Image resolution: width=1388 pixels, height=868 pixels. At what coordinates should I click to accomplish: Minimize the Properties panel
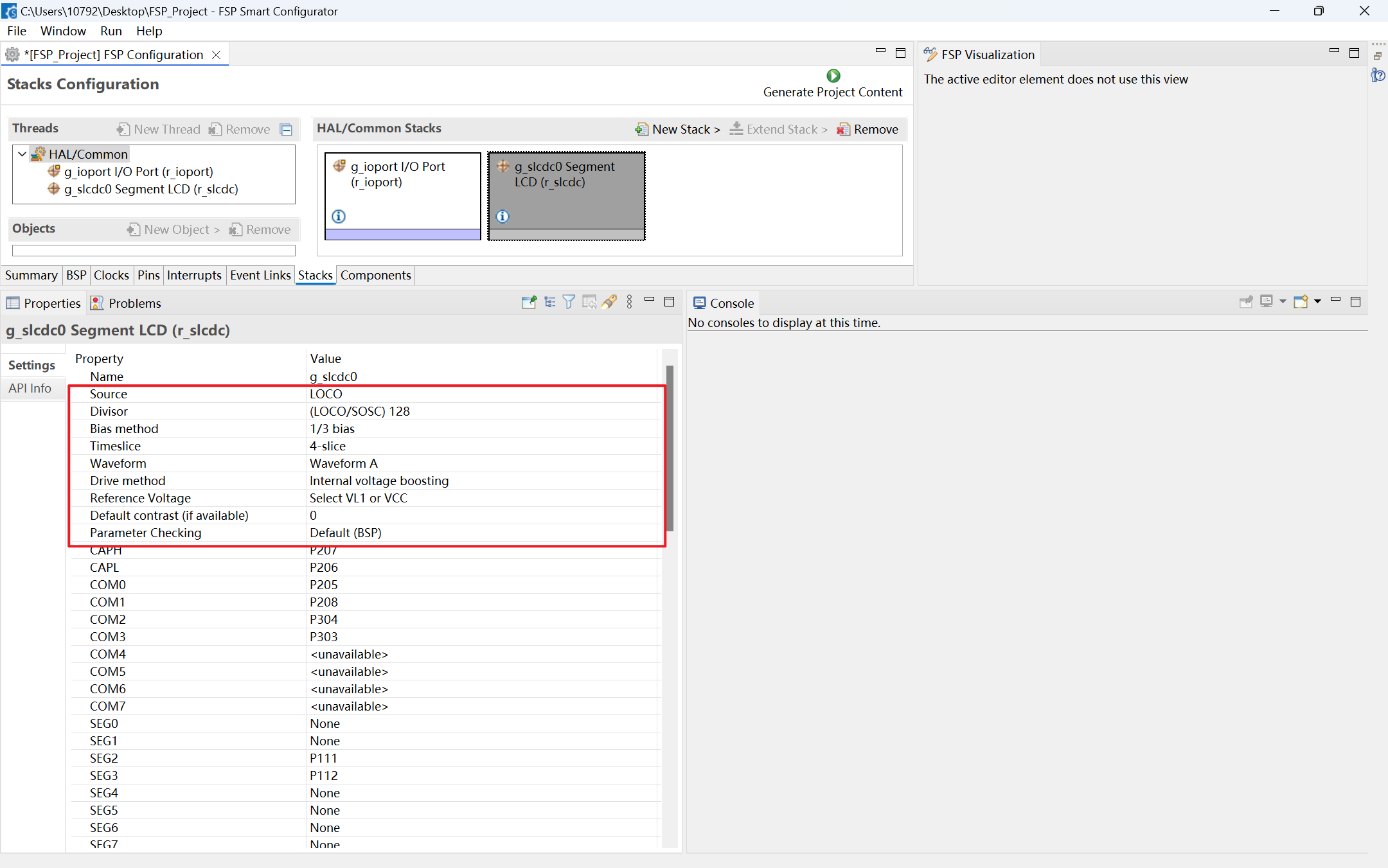pyautogui.click(x=649, y=299)
